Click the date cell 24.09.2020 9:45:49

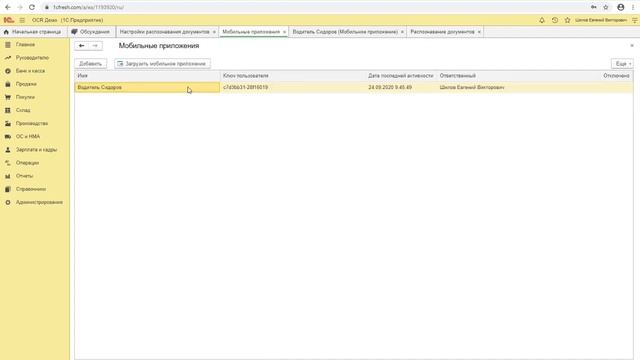click(401, 87)
